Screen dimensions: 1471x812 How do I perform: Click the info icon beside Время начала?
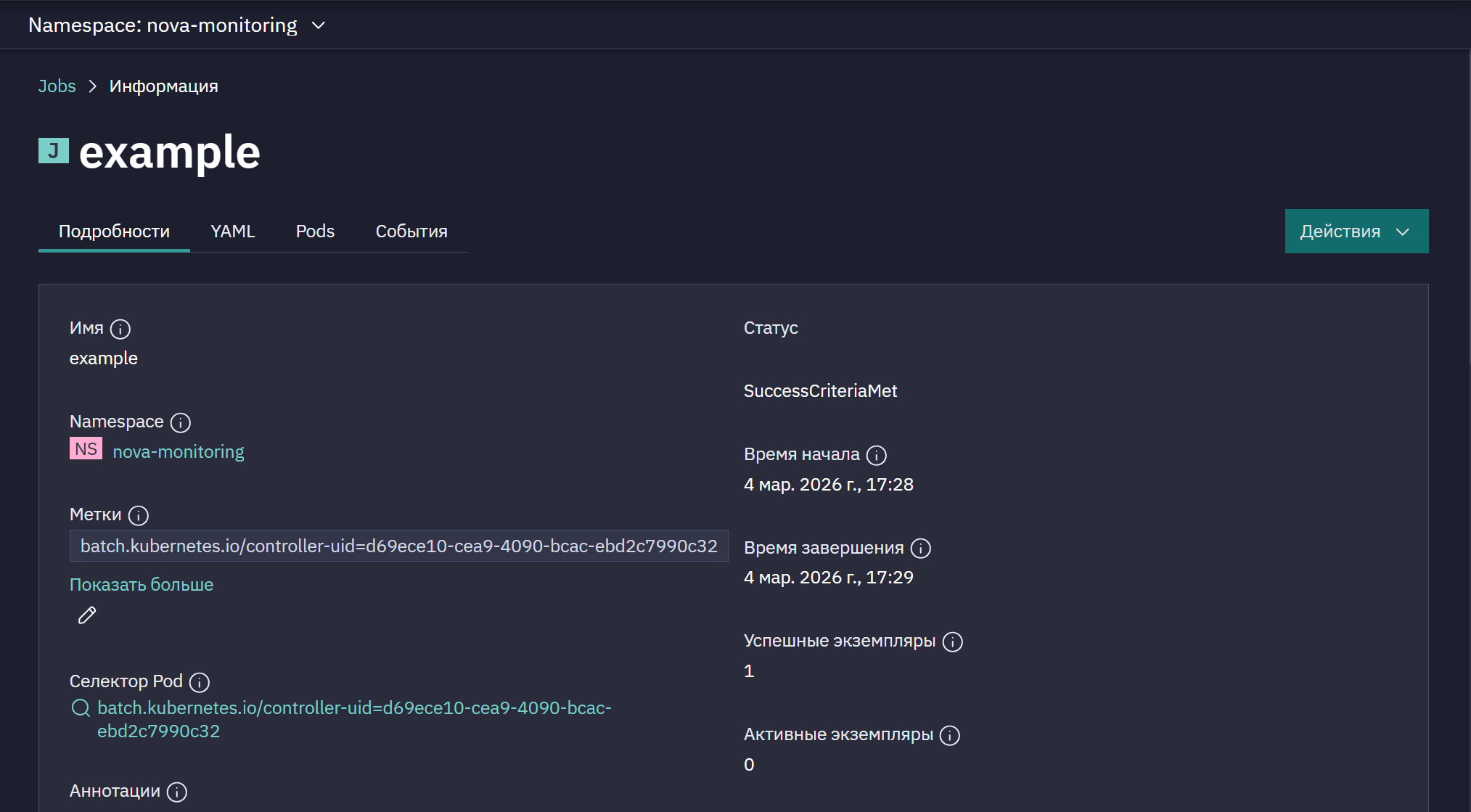877,455
